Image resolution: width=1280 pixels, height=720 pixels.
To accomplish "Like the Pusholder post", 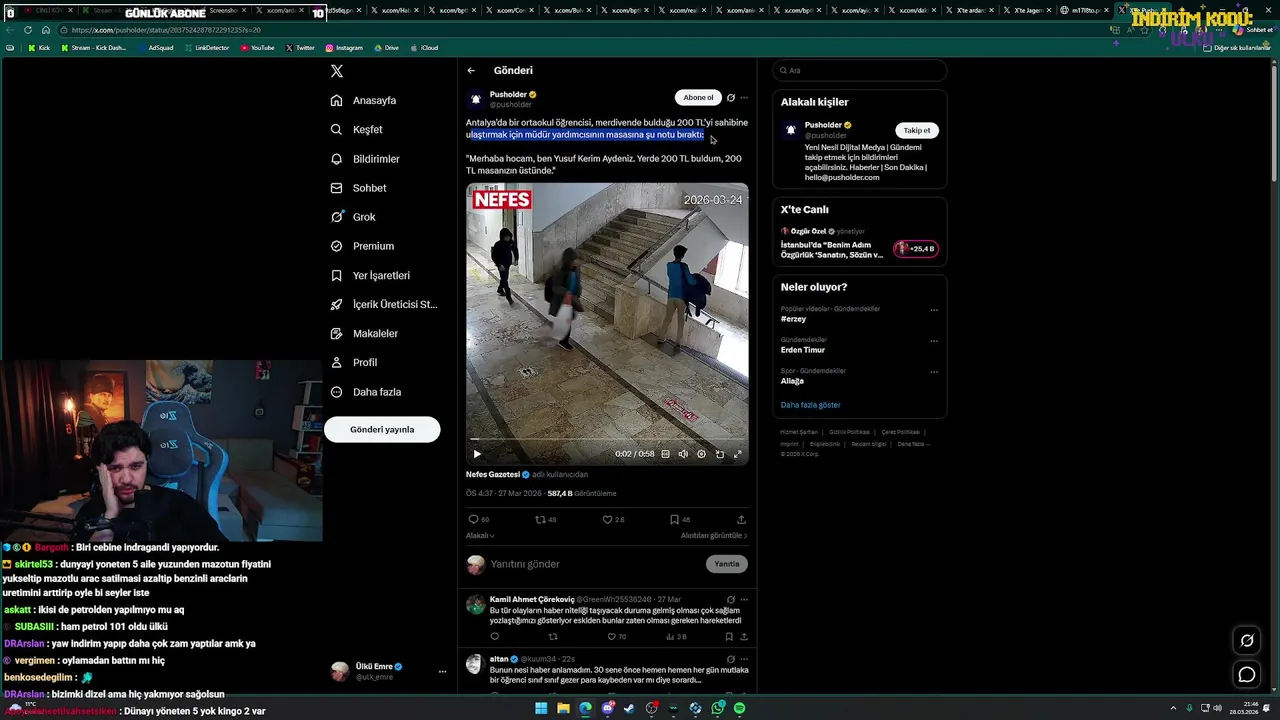I will (607, 519).
